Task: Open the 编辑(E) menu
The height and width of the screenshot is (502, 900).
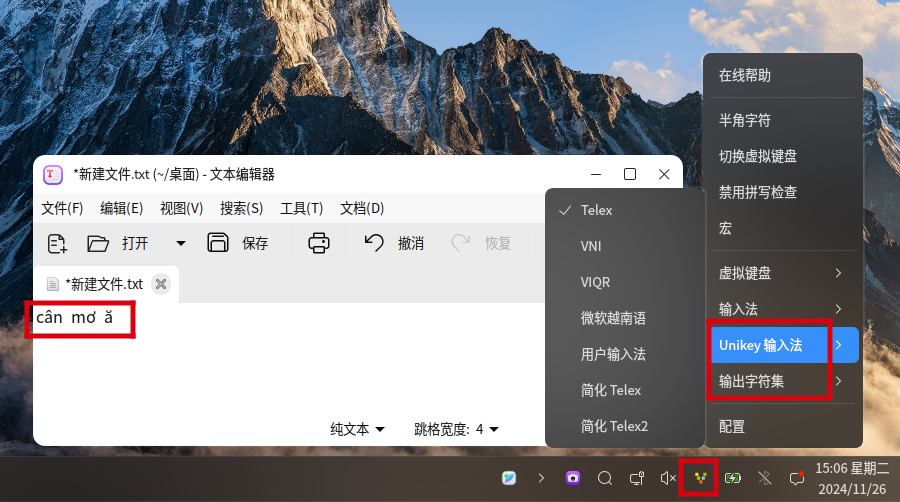Action: (121, 208)
